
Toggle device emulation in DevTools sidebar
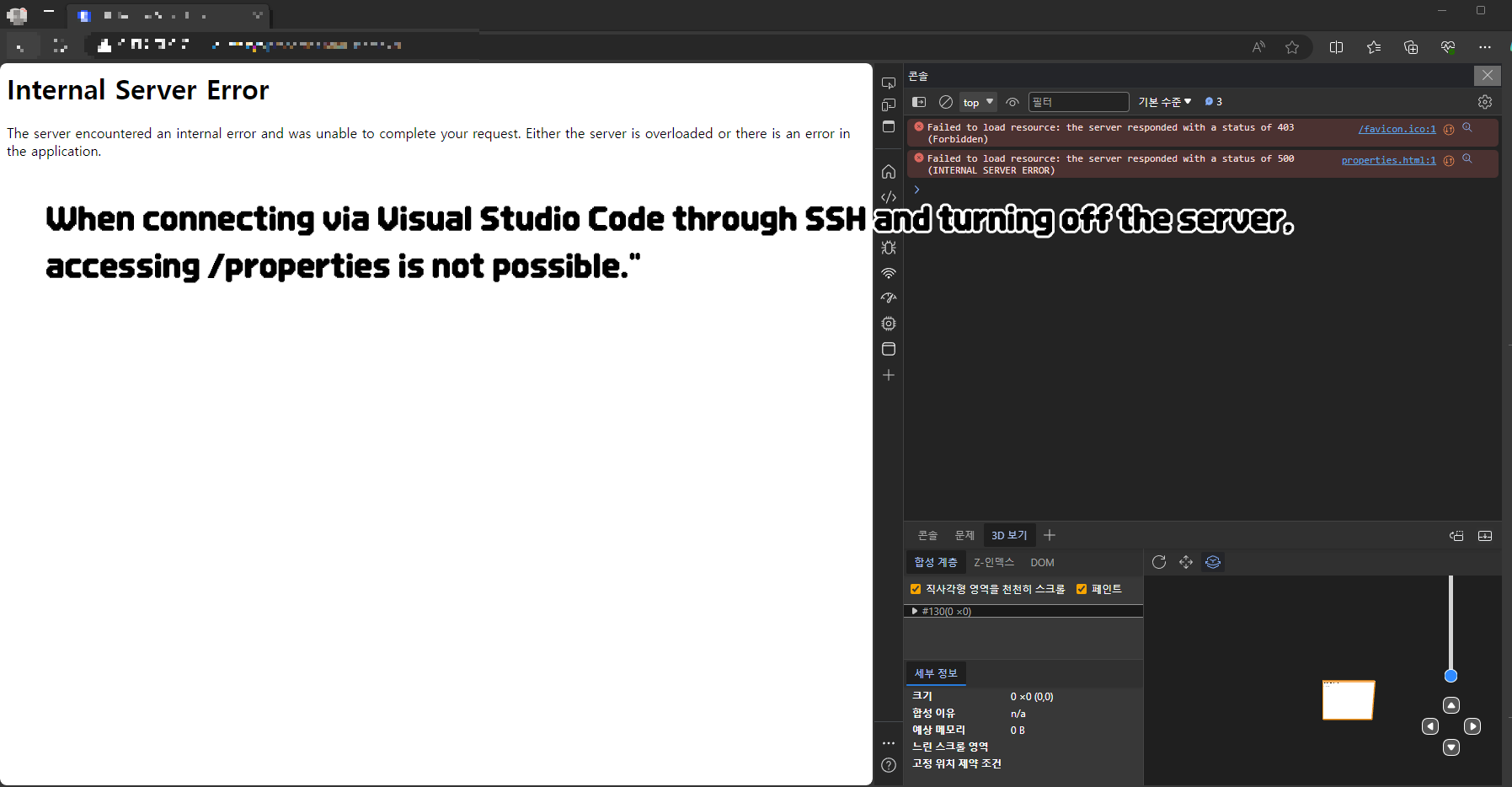point(888,104)
